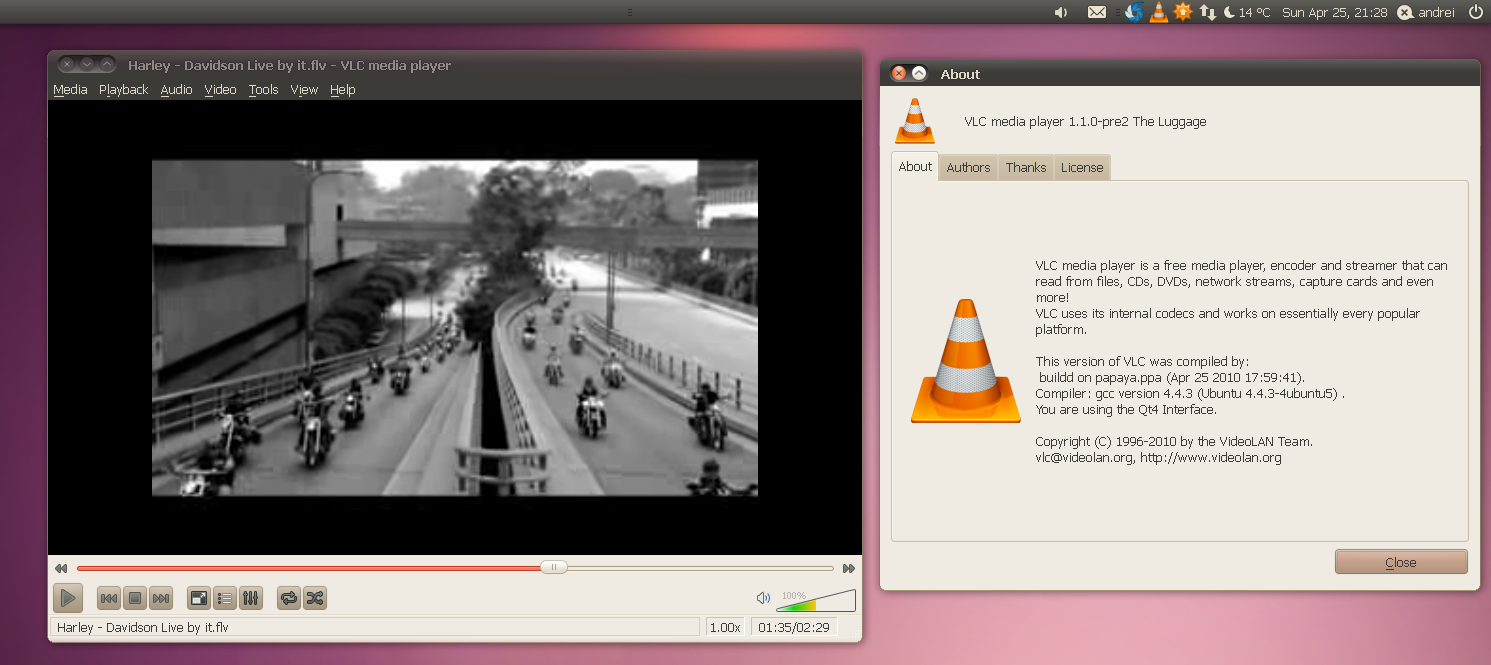Toggle loop playback mode
1491x665 pixels.
[x=289, y=598]
